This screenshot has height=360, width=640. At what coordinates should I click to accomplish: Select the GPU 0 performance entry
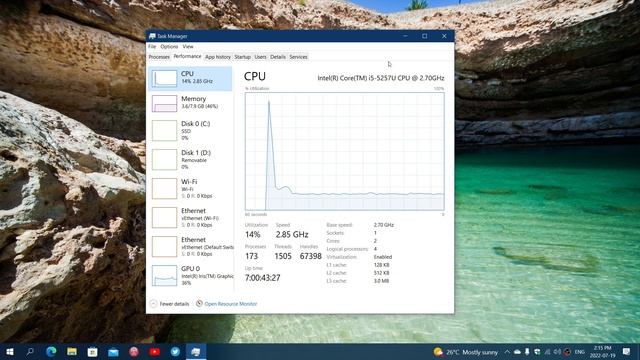pos(190,276)
